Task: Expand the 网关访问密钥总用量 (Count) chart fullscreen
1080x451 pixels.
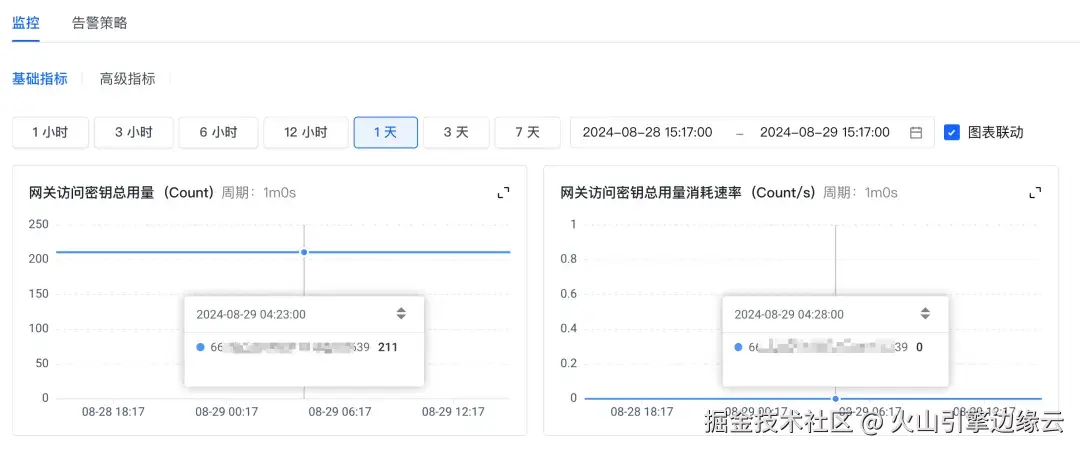Action: tap(503, 193)
